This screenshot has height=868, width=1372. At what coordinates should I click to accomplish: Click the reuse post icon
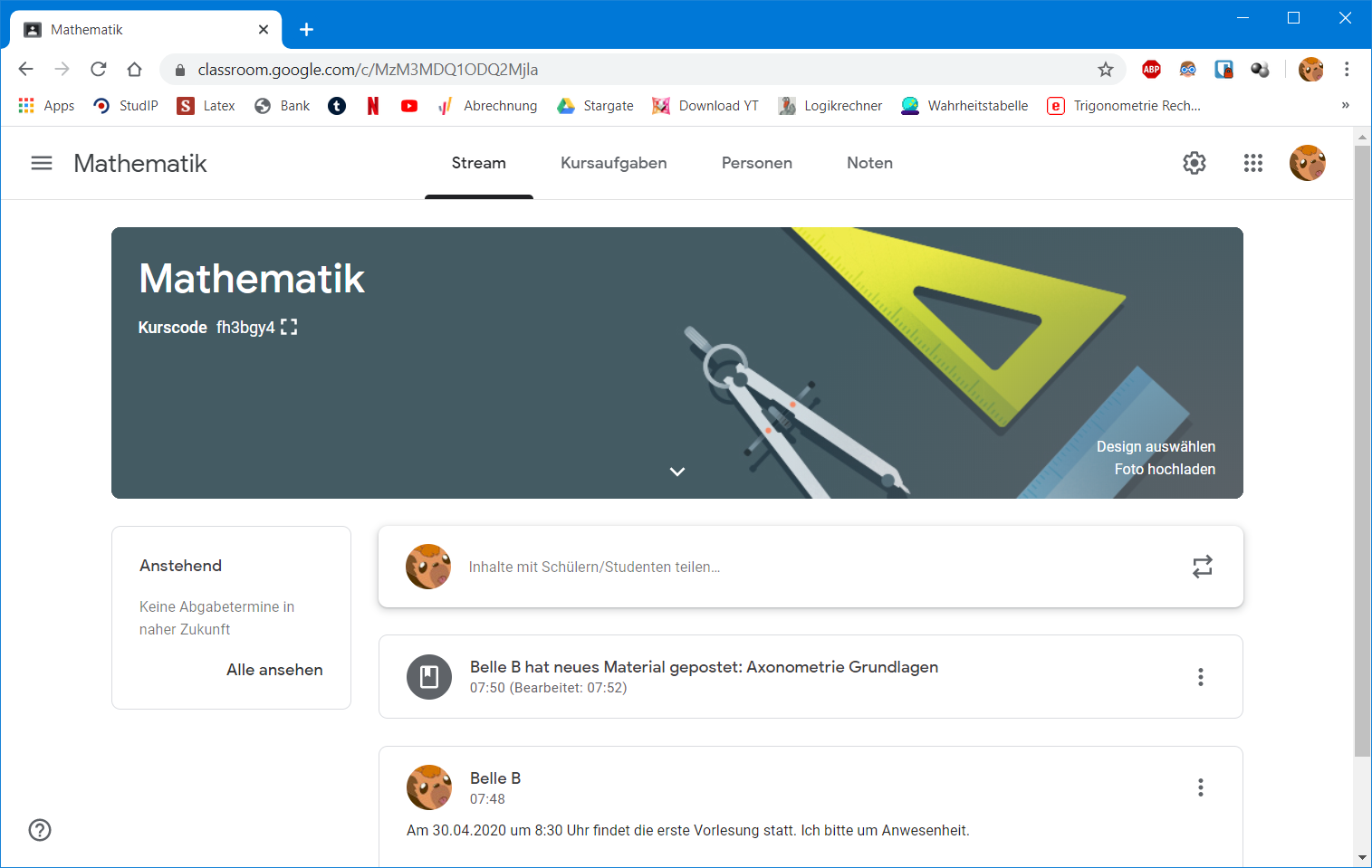(1203, 567)
